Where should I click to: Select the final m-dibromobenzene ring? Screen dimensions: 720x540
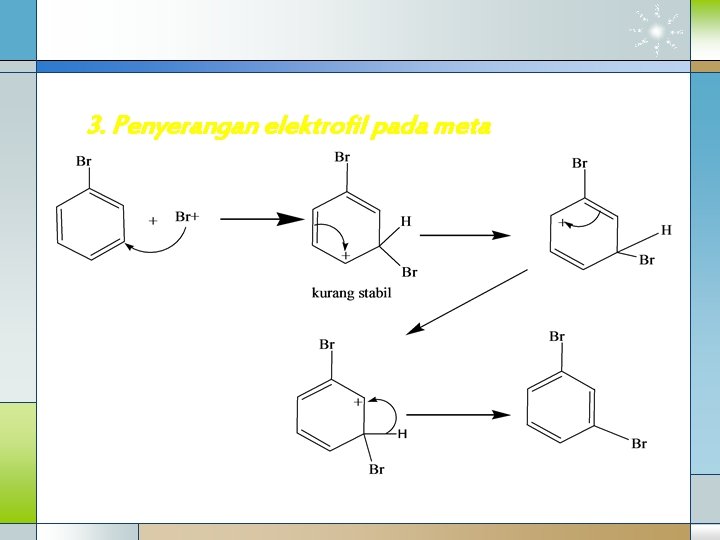pyautogui.click(x=561, y=406)
